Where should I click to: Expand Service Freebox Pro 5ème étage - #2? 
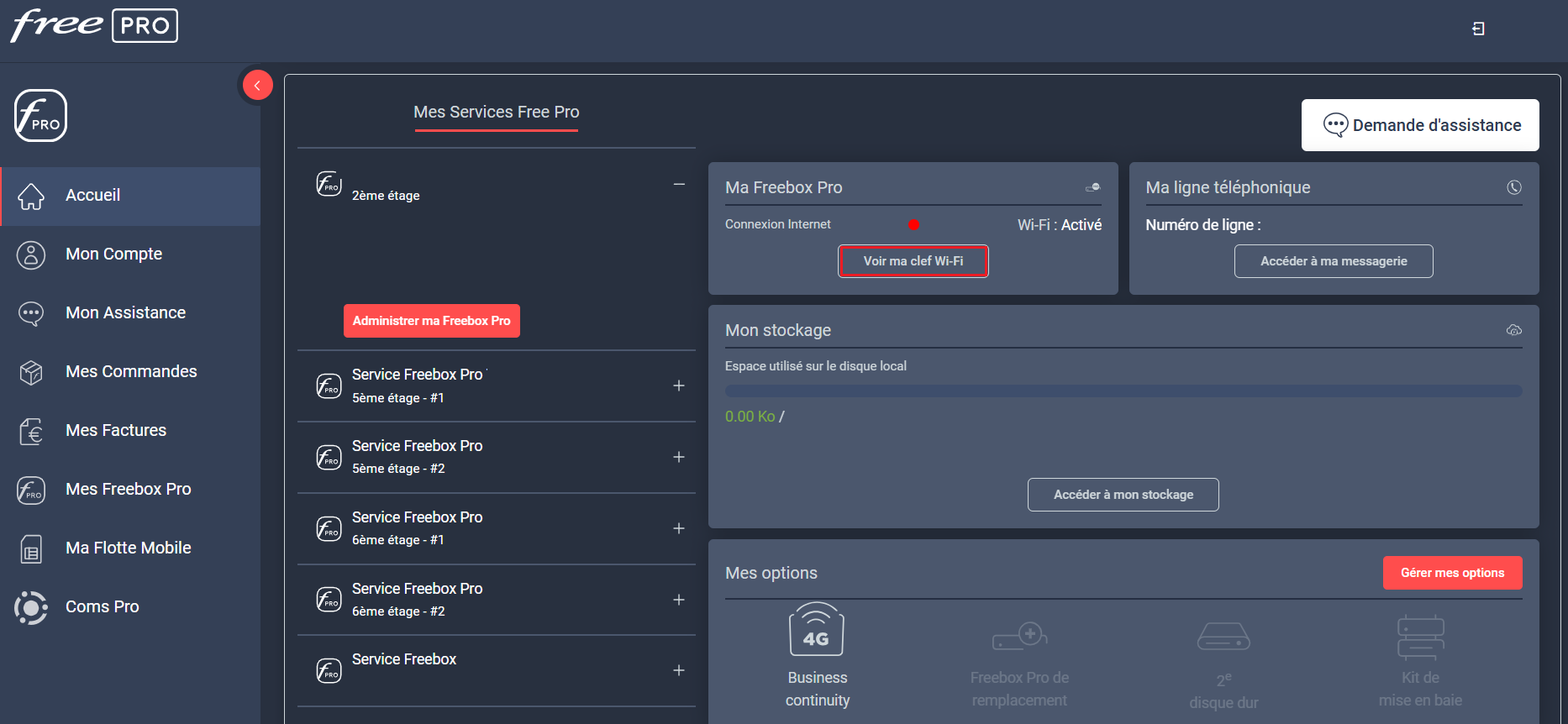[679, 457]
